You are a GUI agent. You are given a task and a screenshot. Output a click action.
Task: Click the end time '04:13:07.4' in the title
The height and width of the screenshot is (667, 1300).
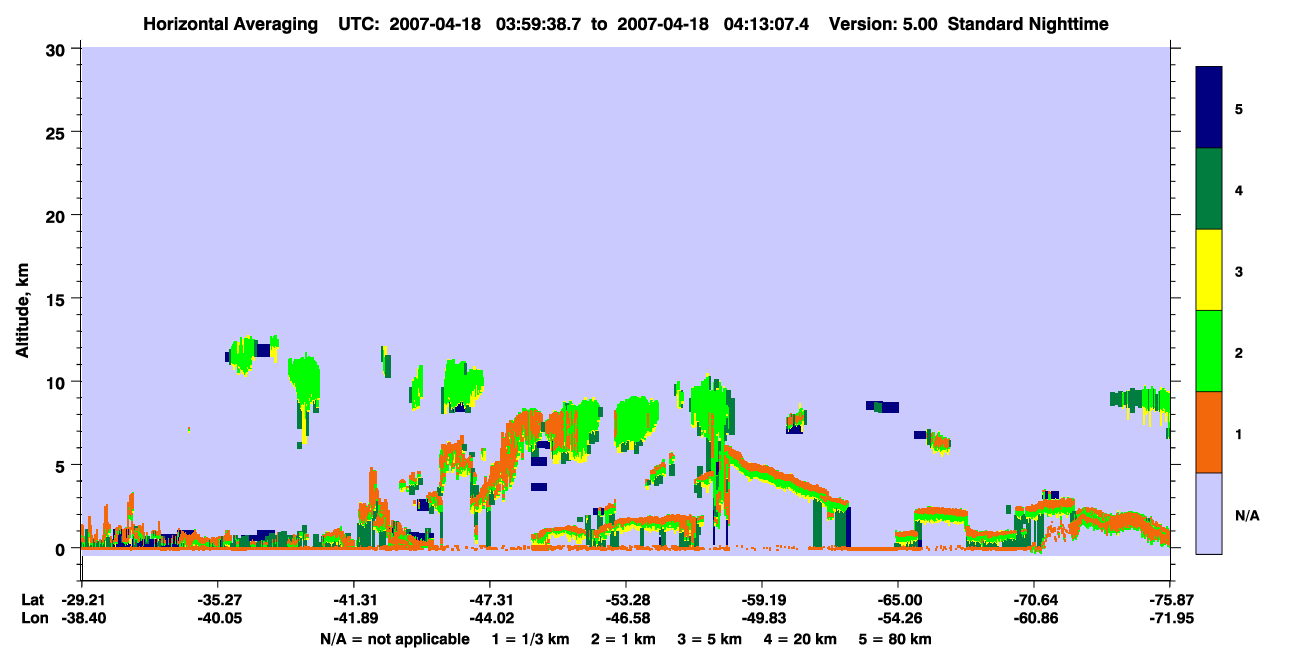[x=767, y=23]
